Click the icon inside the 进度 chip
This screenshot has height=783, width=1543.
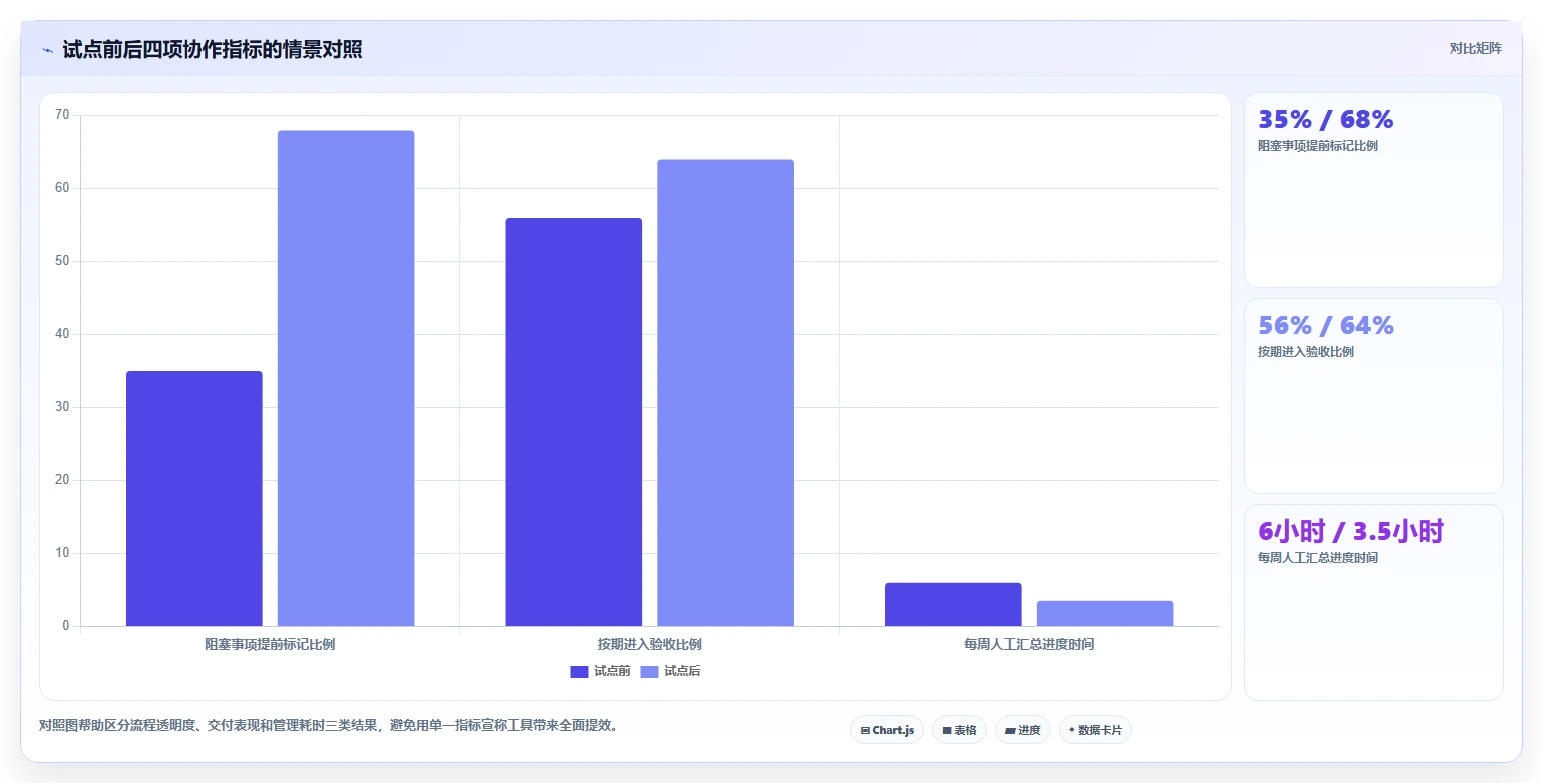click(x=1010, y=730)
